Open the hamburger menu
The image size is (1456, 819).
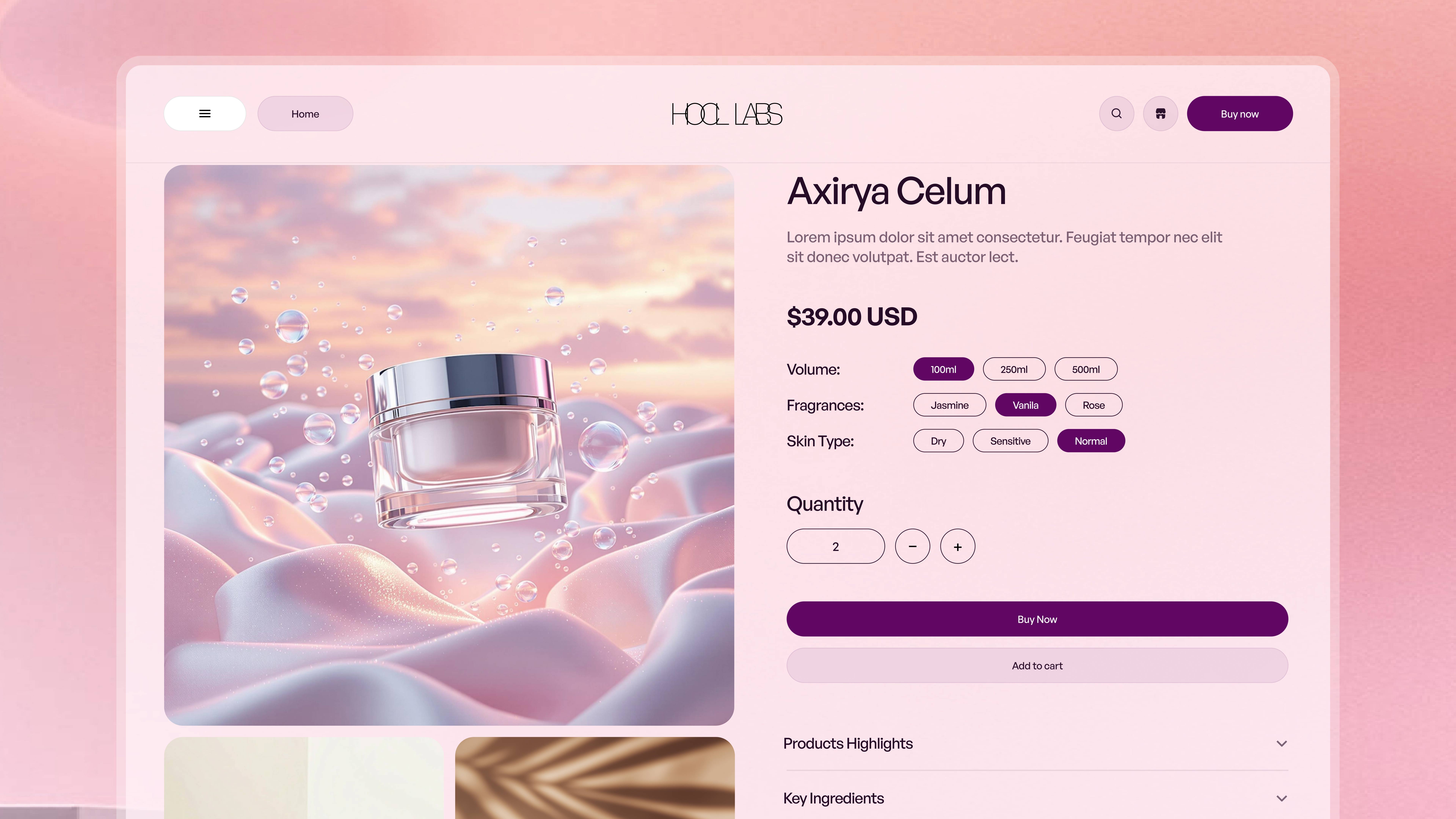pyautogui.click(x=205, y=114)
